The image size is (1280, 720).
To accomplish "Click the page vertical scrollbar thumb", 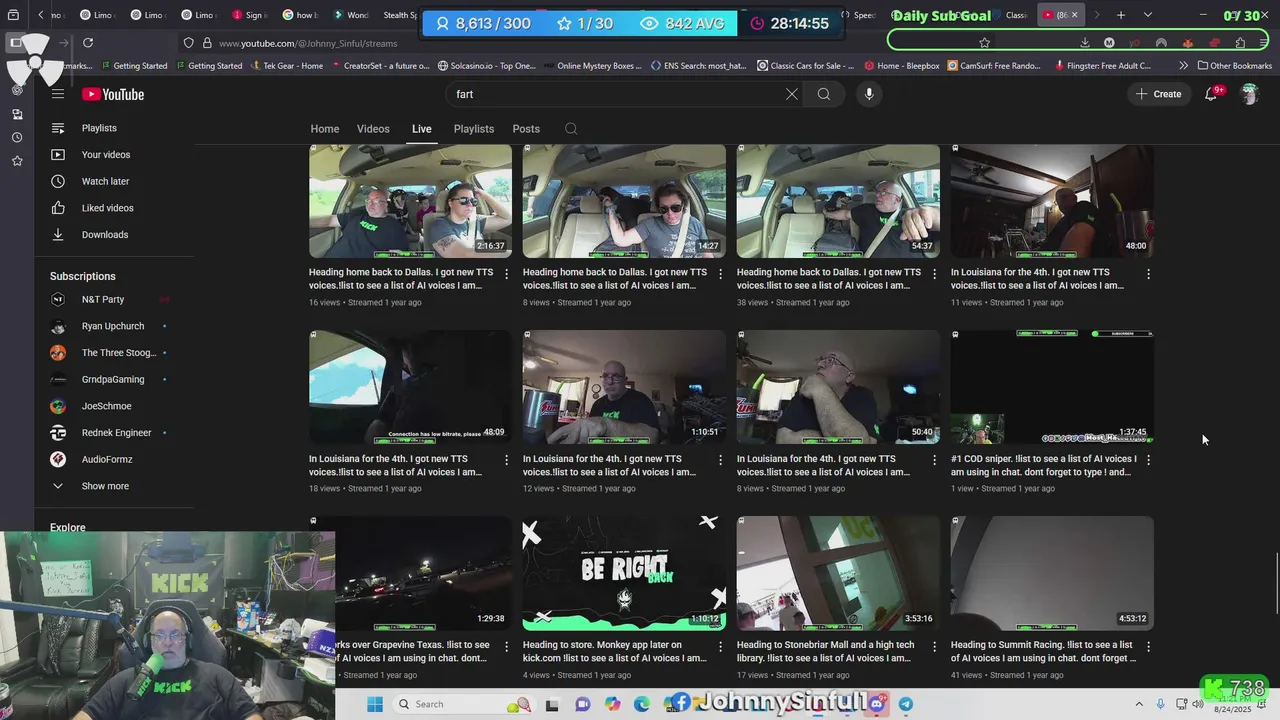I will click(x=1276, y=582).
